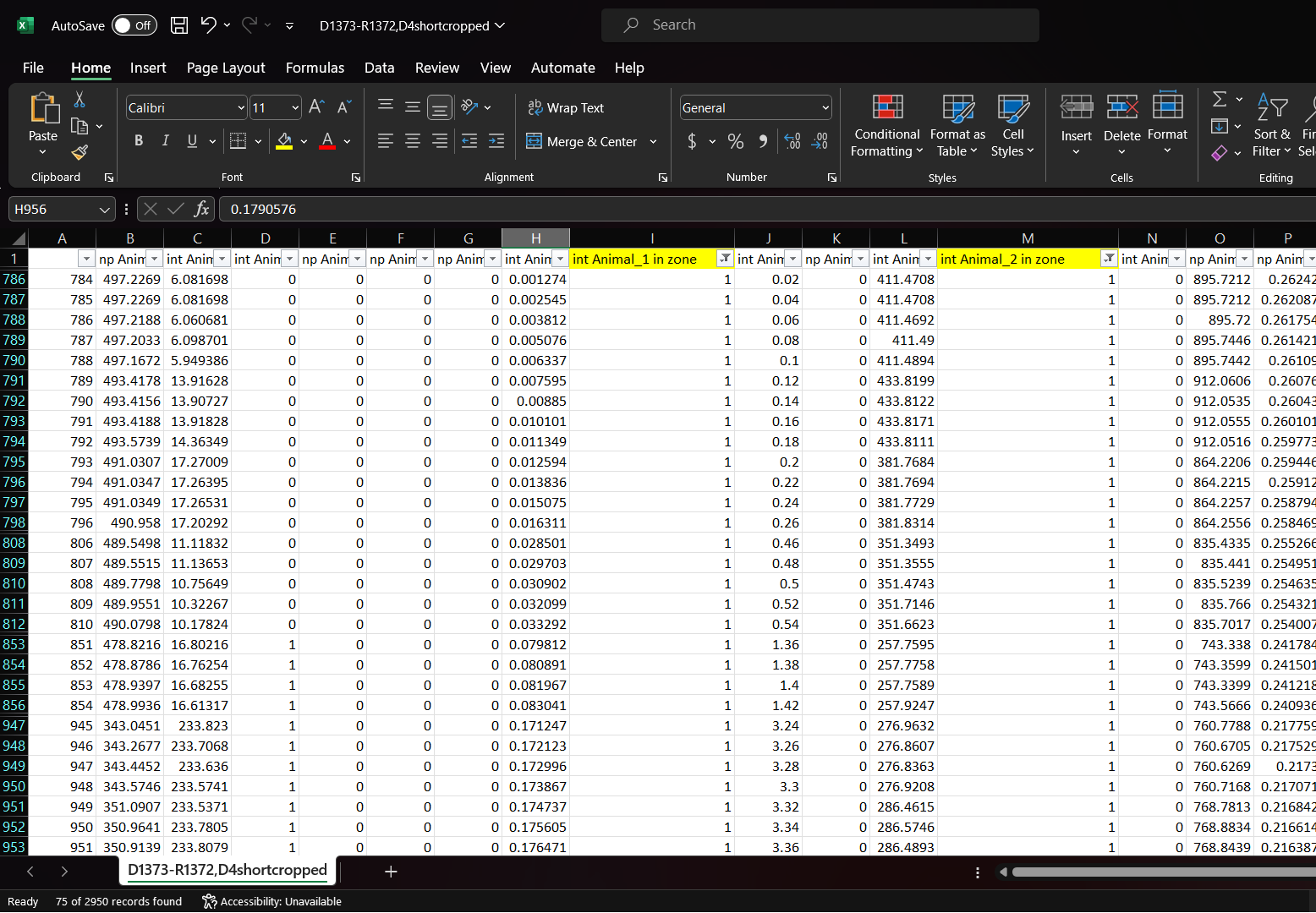Image resolution: width=1316 pixels, height=913 pixels.
Task: Add a new sheet with plus button
Action: coord(391,872)
